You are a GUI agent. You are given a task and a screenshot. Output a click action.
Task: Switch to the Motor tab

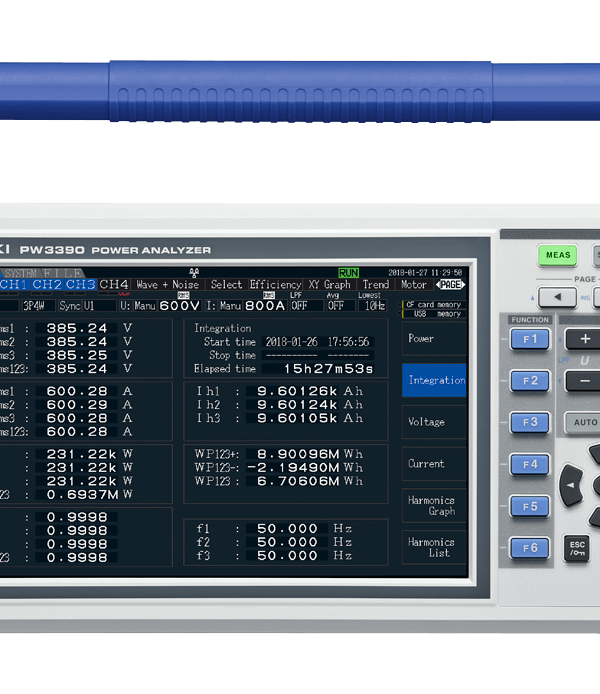coord(413,285)
